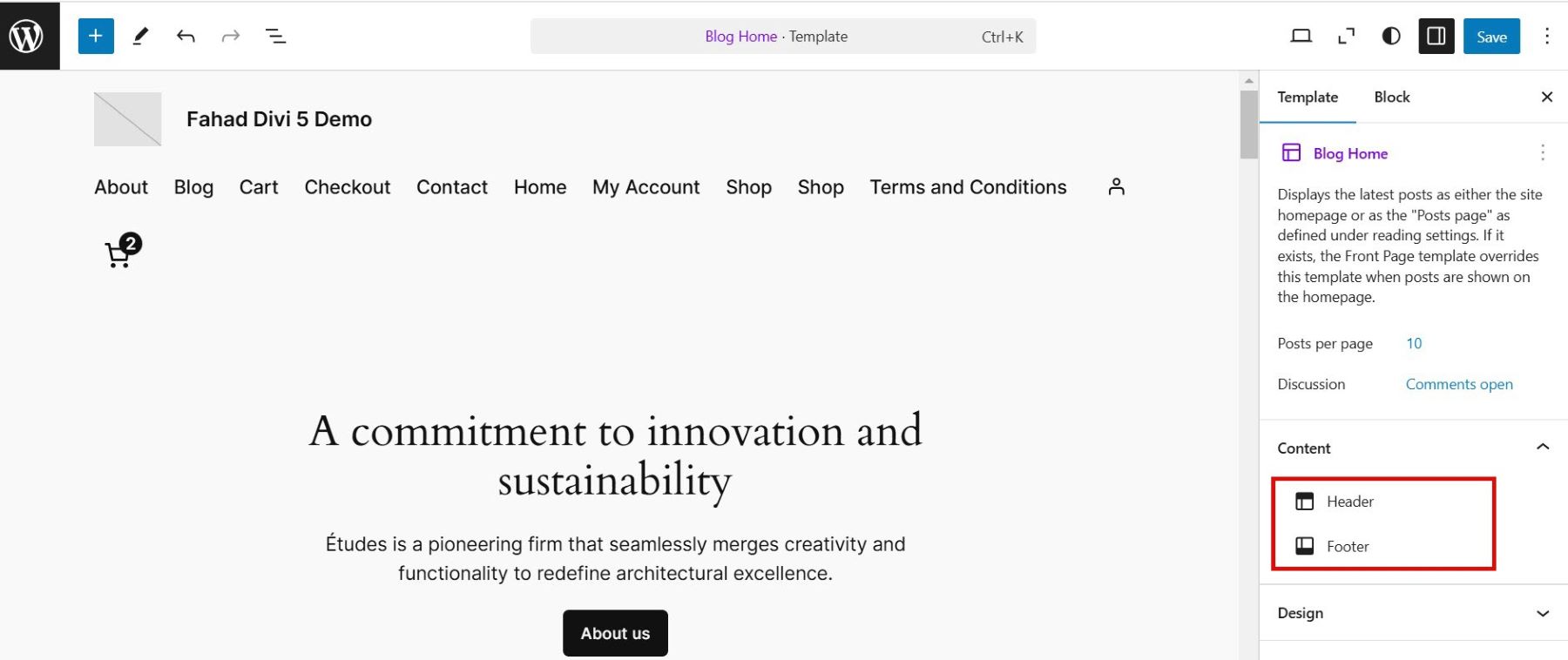Select the Header template part
The width and height of the screenshot is (1568, 660).
(x=1349, y=502)
